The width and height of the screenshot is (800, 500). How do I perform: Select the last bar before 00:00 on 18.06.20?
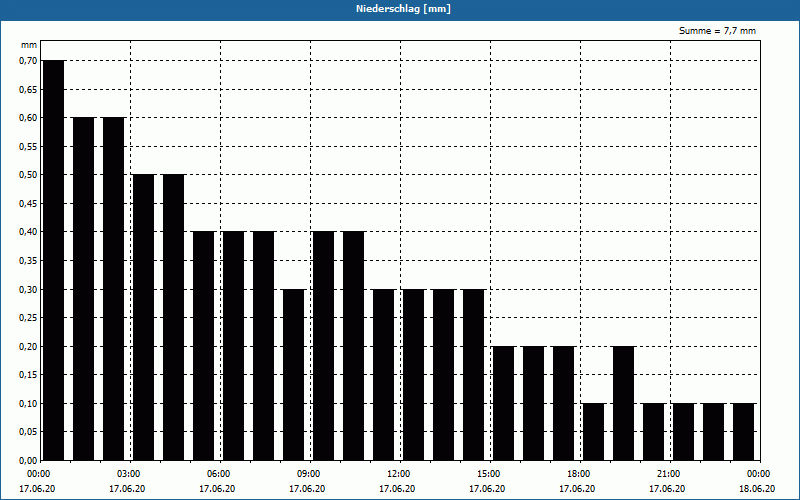pyautogui.click(x=744, y=432)
